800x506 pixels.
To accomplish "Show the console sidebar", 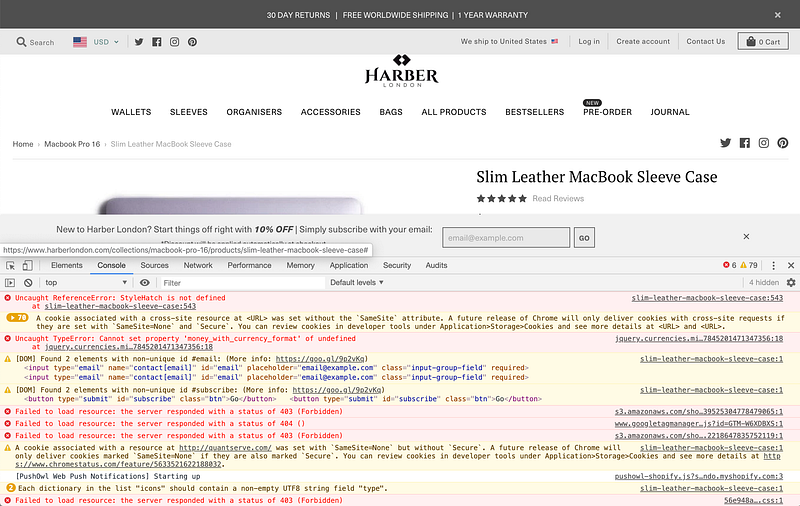I will [11, 283].
